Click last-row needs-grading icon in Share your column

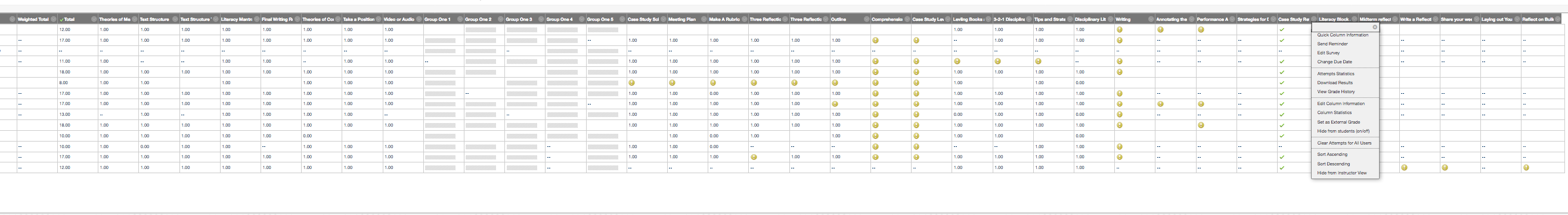pyautogui.click(x=1445, y=167)
